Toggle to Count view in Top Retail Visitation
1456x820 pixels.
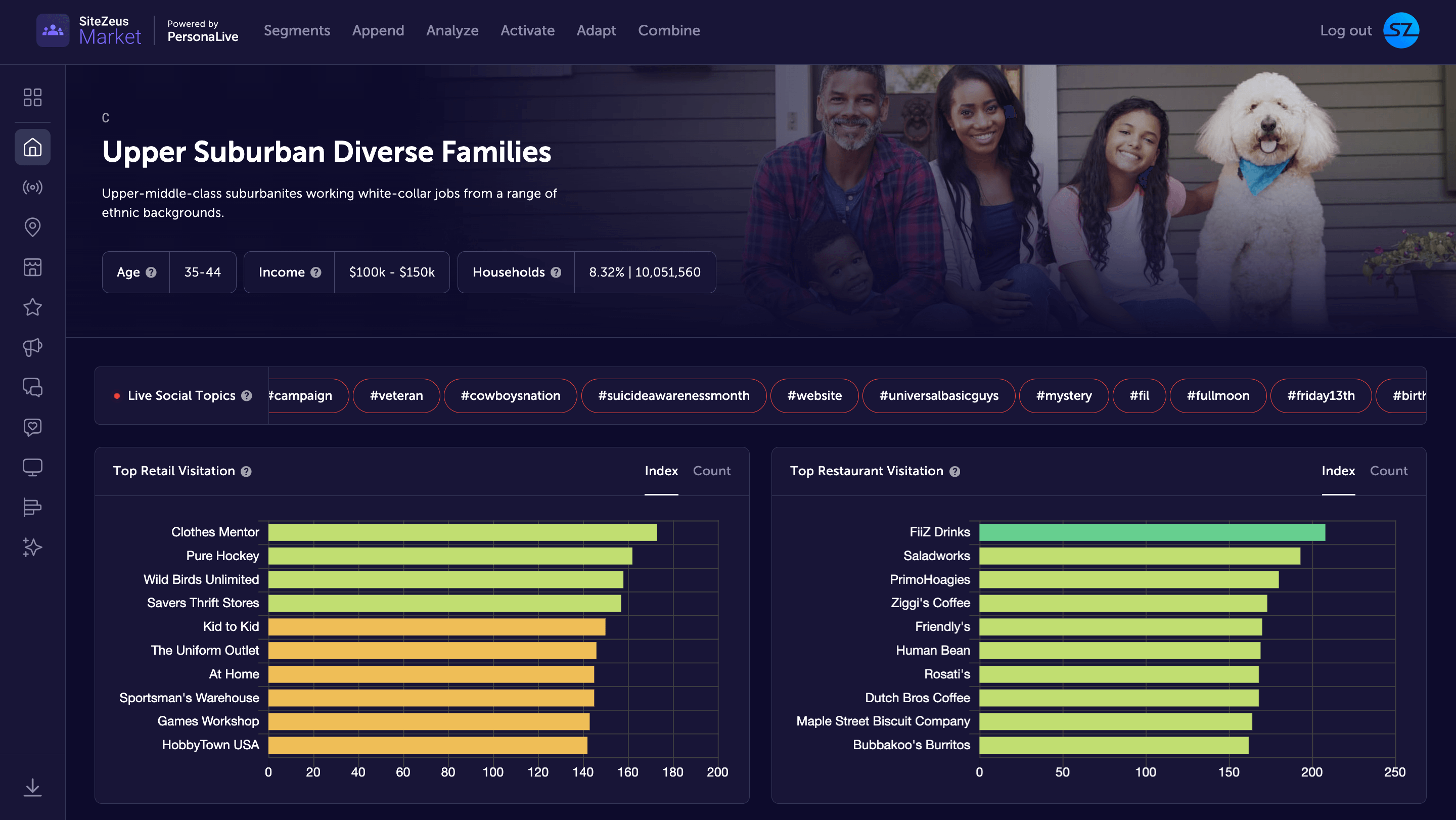(x=712, y=470)
